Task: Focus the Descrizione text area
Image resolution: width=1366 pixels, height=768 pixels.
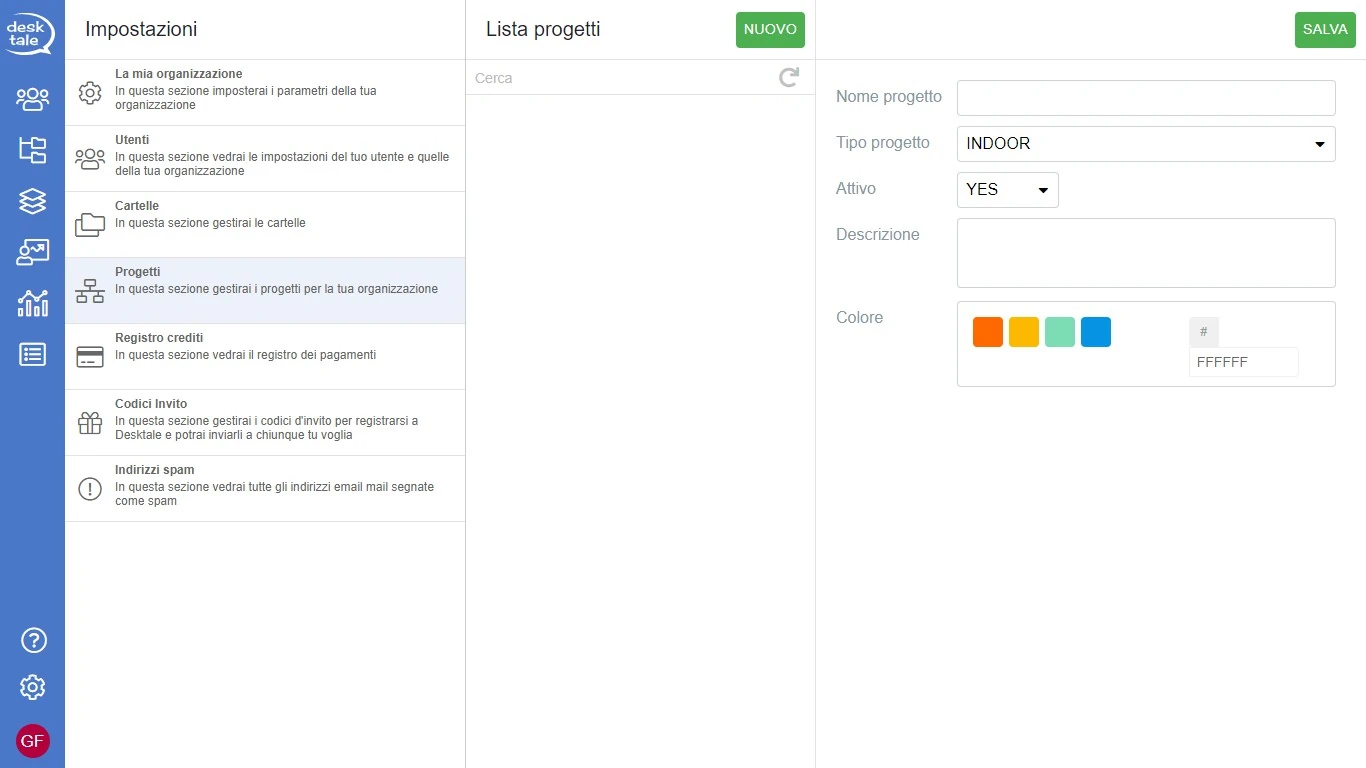Action: 1146,253
